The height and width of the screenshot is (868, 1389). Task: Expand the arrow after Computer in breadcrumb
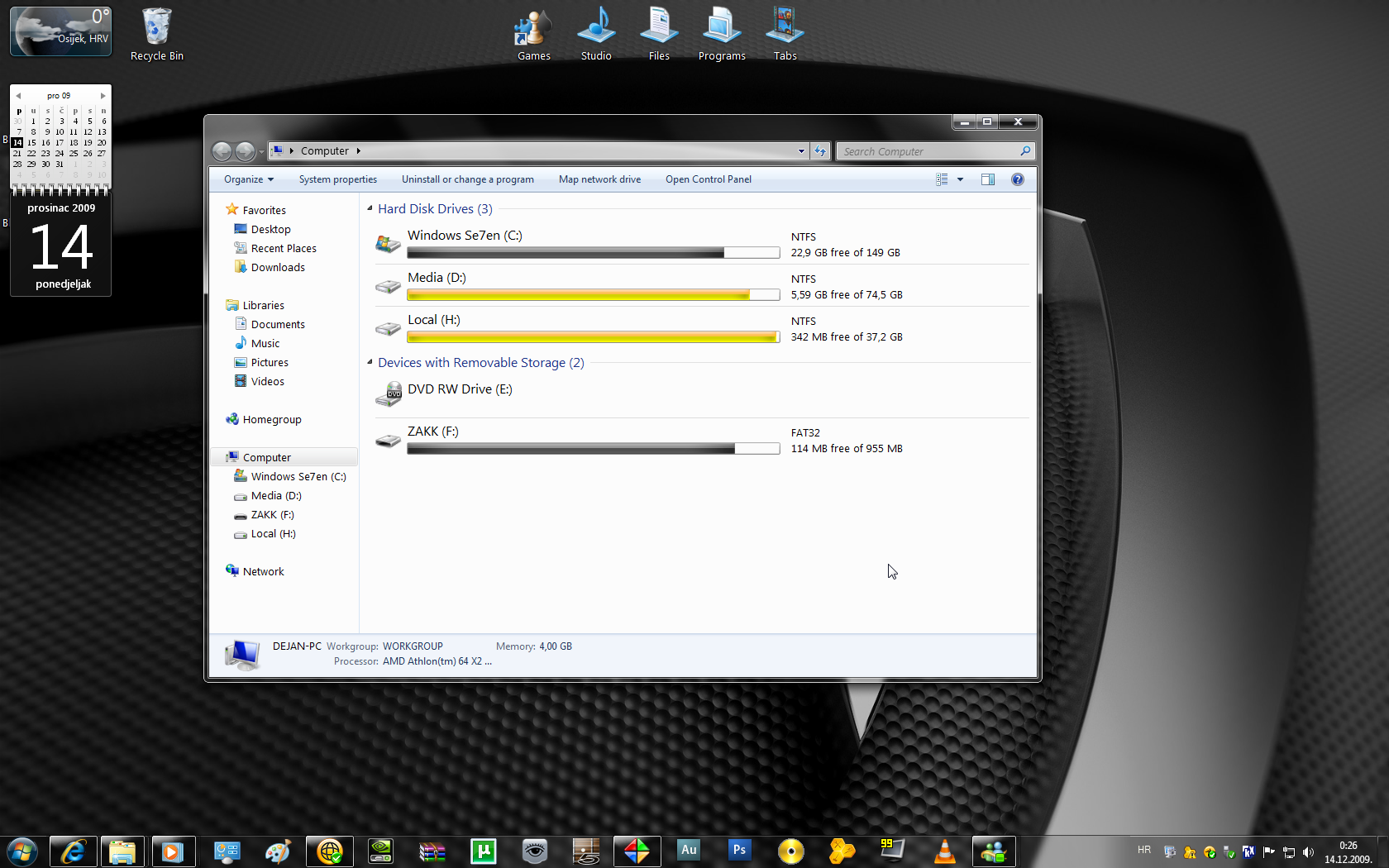359,151
